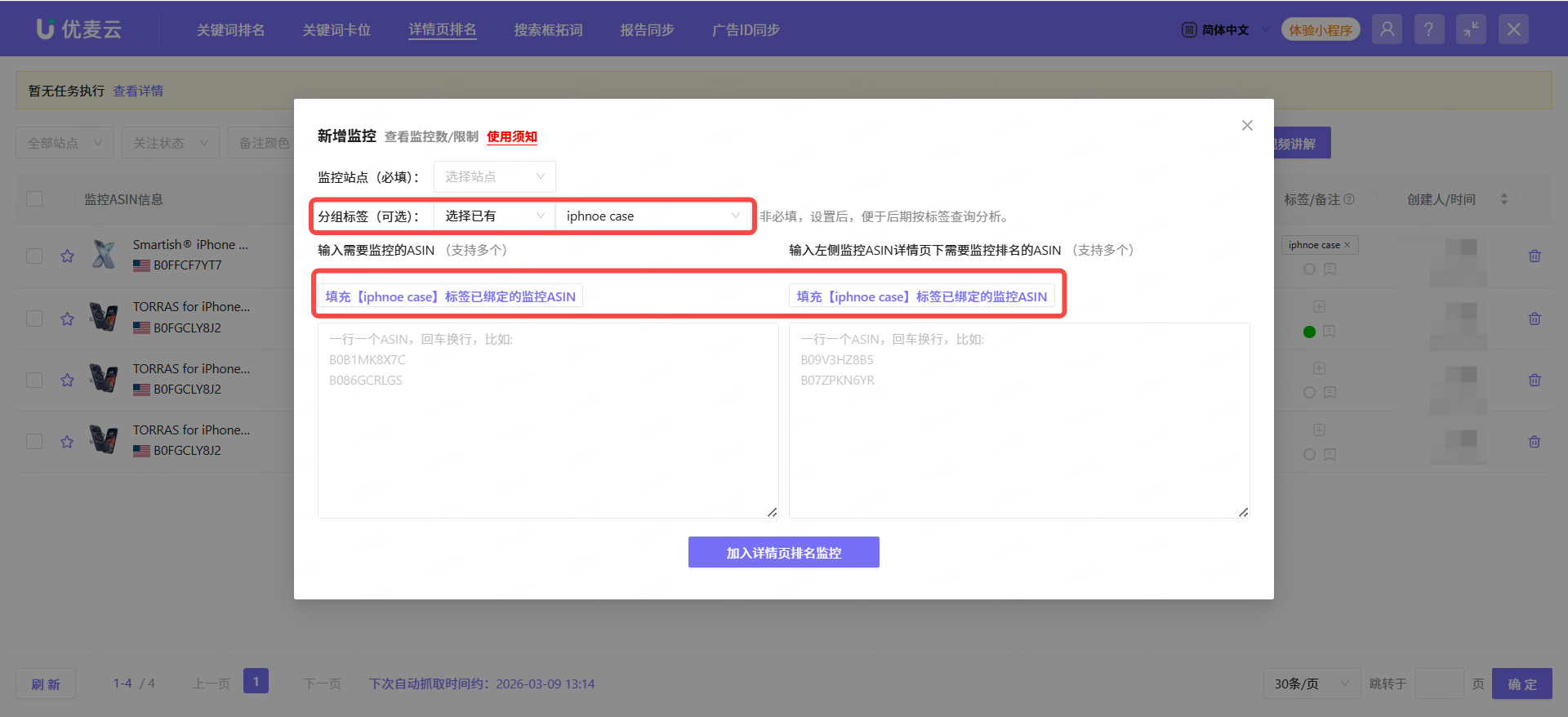Open the 报告同步 tab

[x=647, y=30]
